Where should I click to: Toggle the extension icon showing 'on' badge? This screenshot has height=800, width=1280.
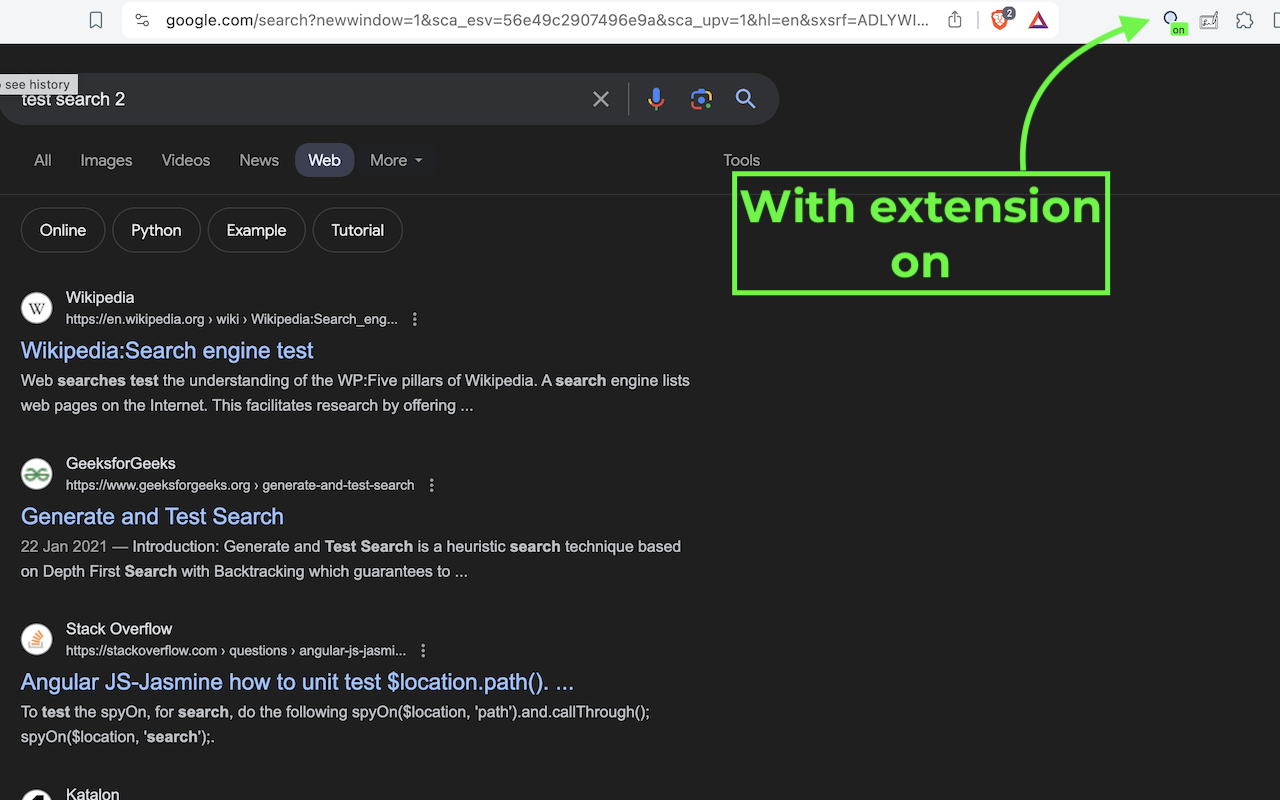[1173, 22]
